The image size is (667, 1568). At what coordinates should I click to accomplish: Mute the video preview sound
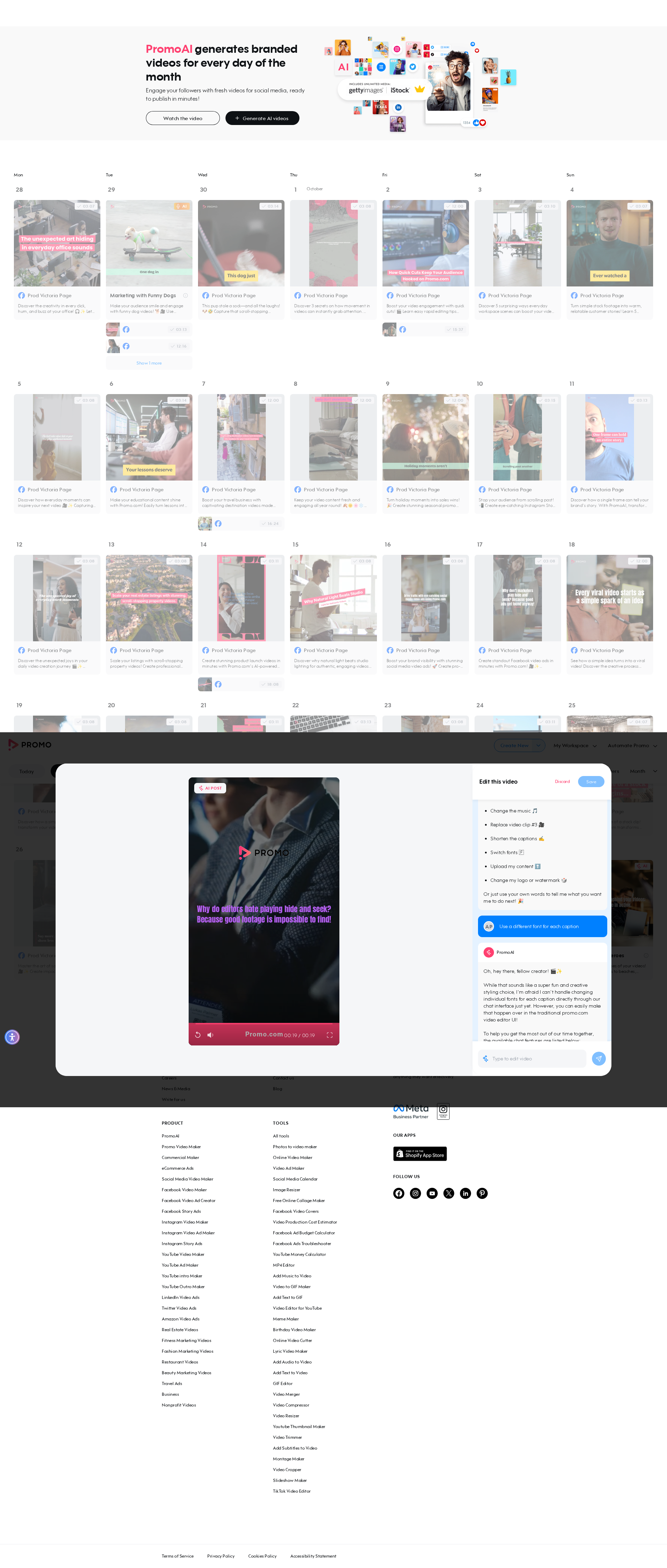coord(210,1035)
